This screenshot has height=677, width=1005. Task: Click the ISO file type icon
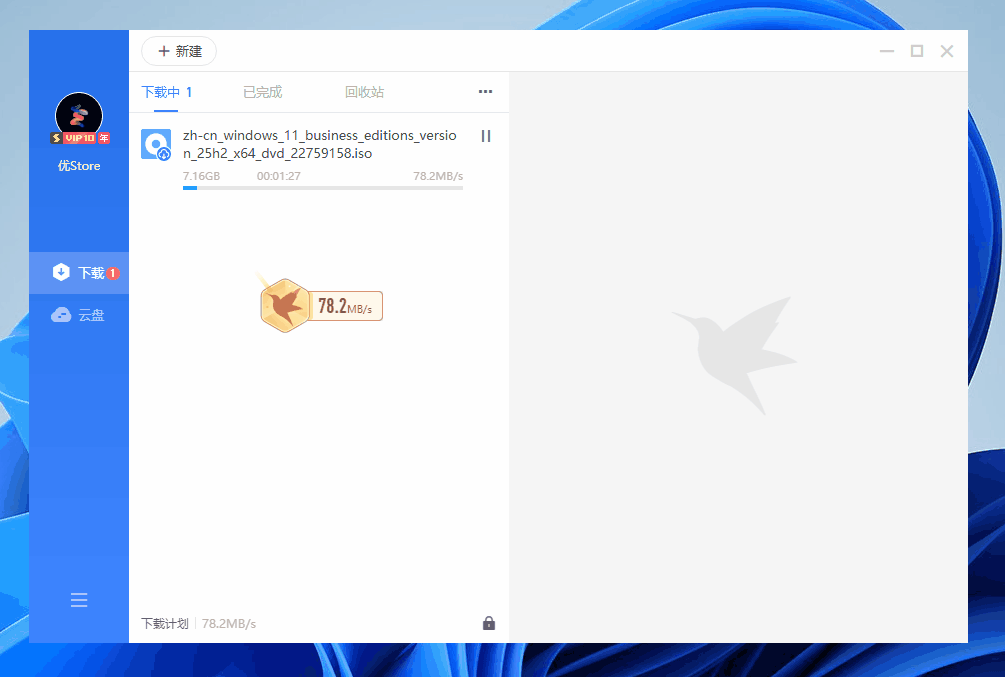tap(156, 145)
